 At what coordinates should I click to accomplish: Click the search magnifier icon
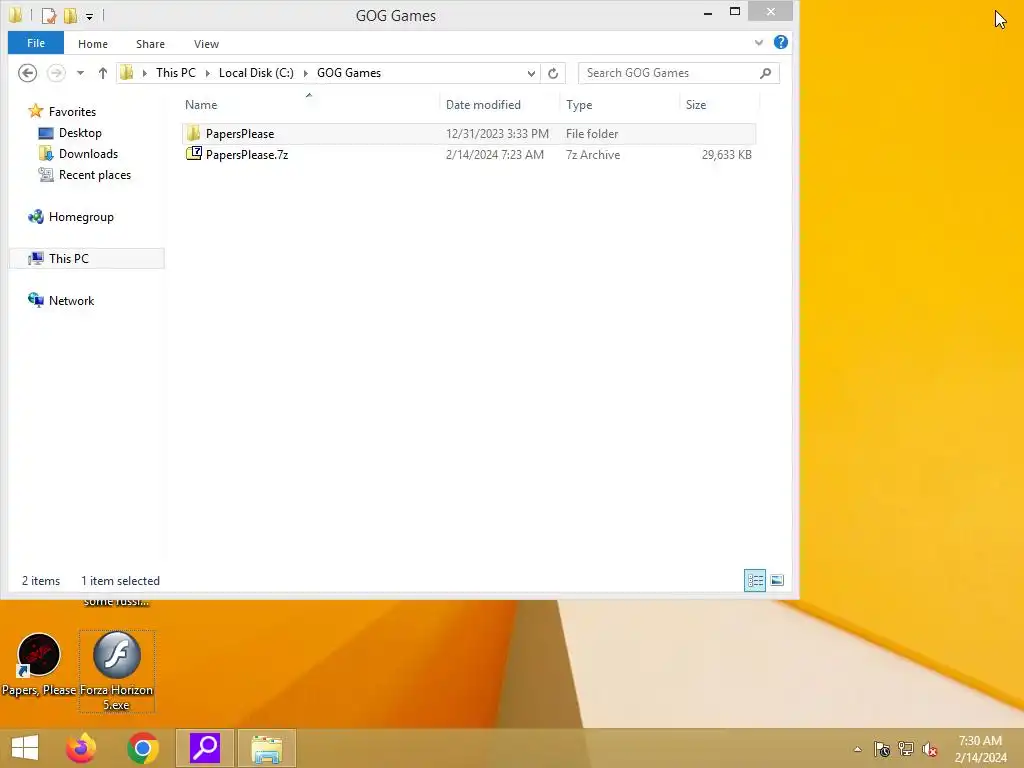coord(765,73)
